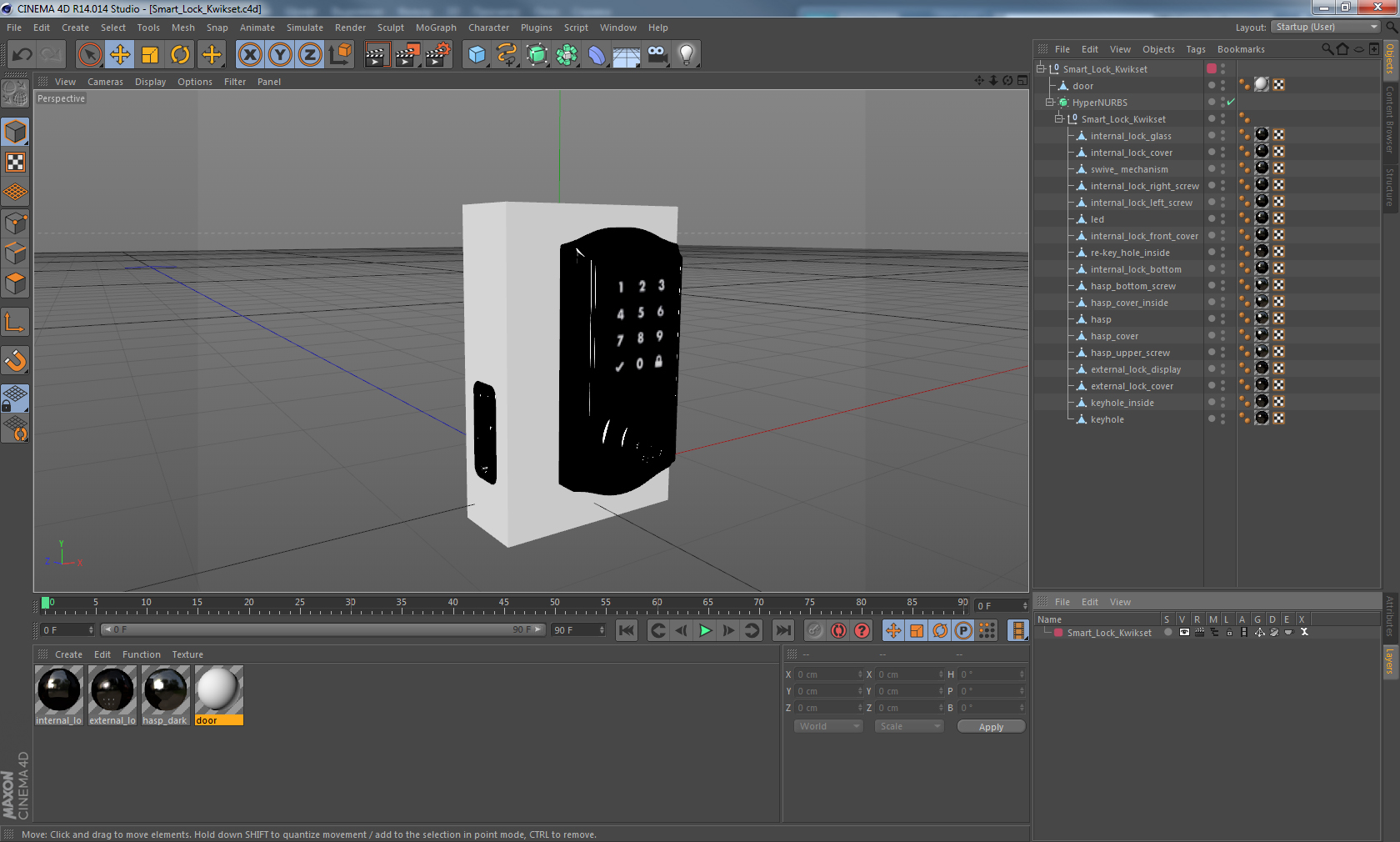Go to start of animation

tap(627, 630)
